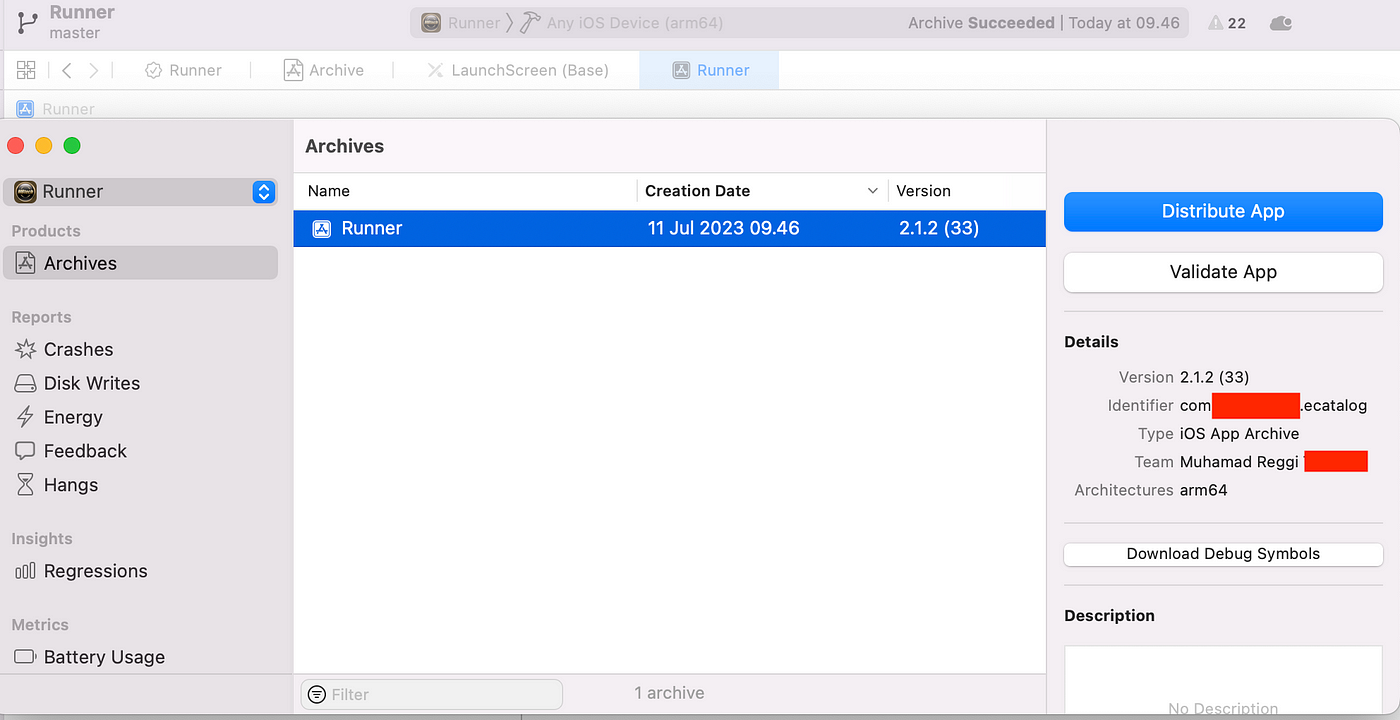This screenshot has width=1400, height=720.
Task: Open Regressions under Insights
Action: (x=96, y=571)
